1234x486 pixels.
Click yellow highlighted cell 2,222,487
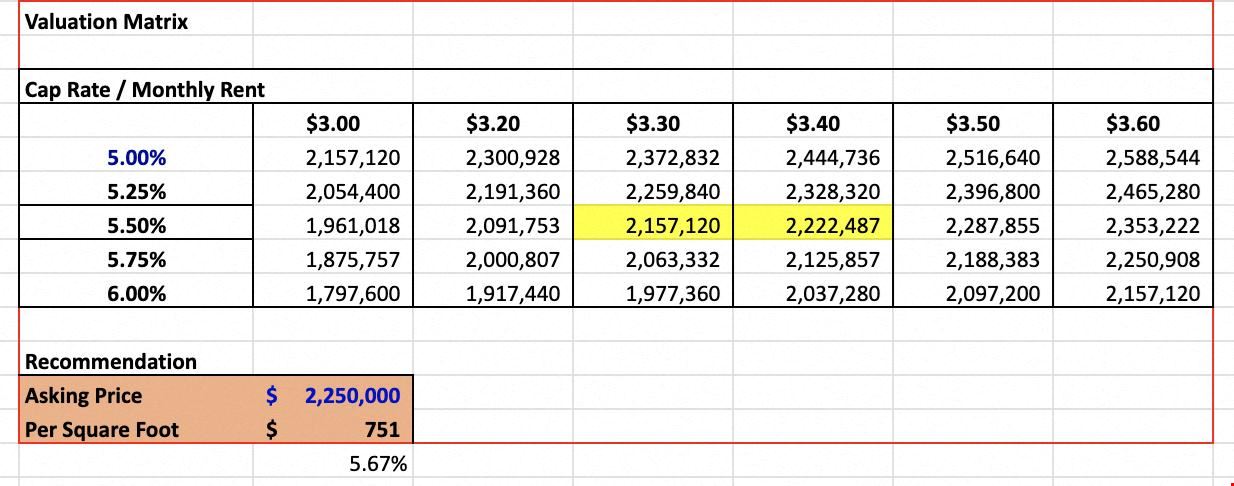813,226
